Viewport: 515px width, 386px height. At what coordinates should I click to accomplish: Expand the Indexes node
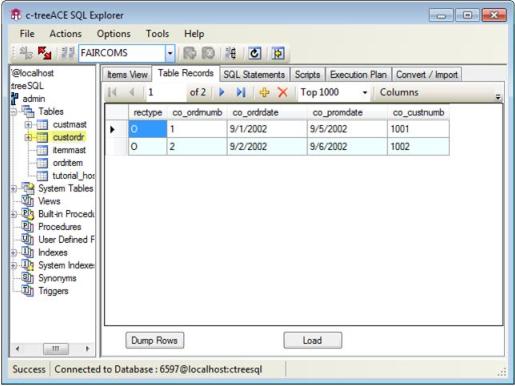(x=14, y=253)
